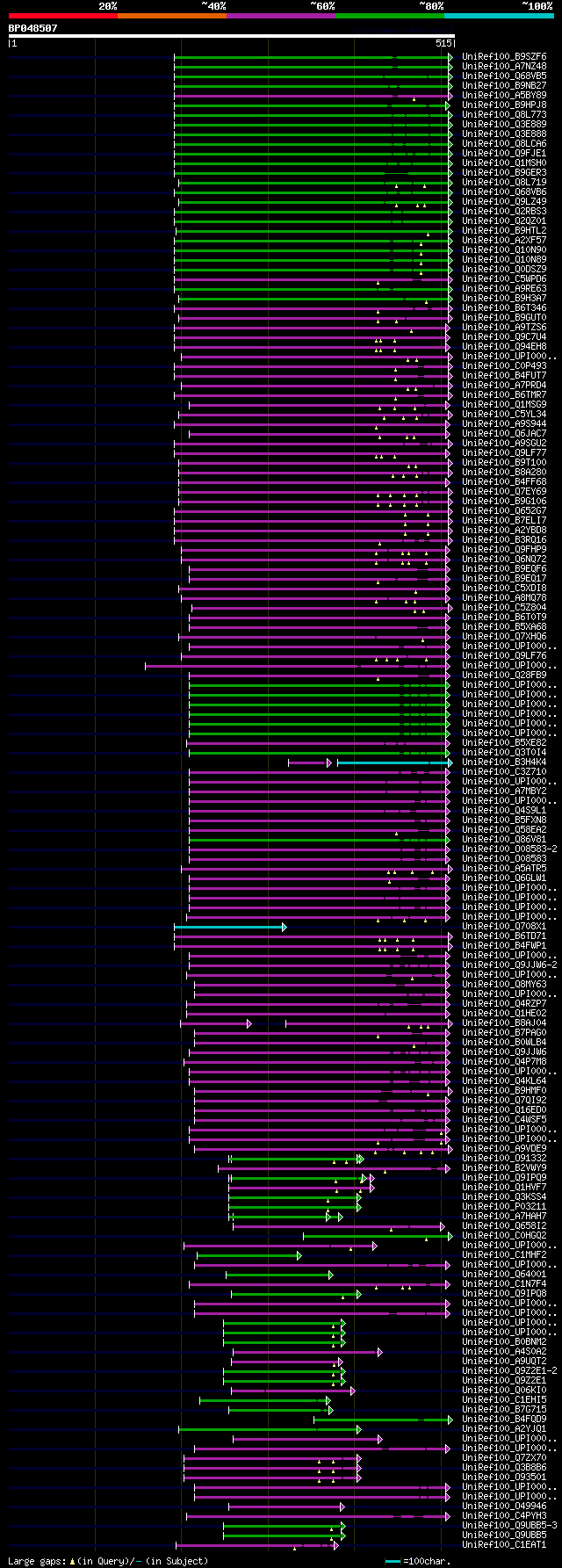Select the UniRef100_B4FQD9 entry
This screenshot has width=562, height=1568.
click(x=504, y=1420)
